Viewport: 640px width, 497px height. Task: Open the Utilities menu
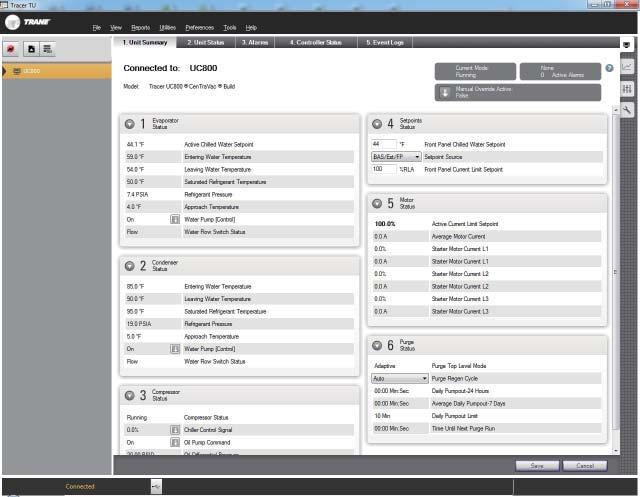click(167, 28)
